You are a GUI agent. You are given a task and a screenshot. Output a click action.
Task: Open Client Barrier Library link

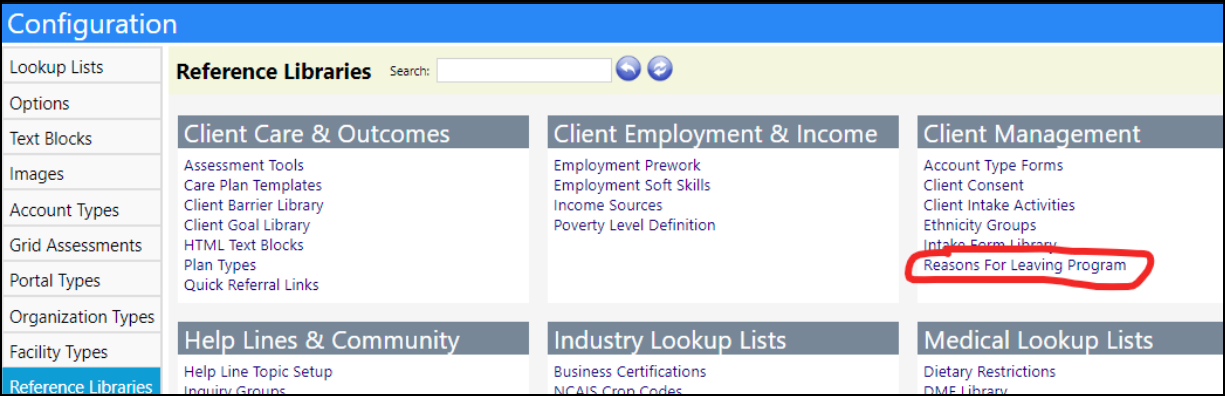(x=254, y=205)
